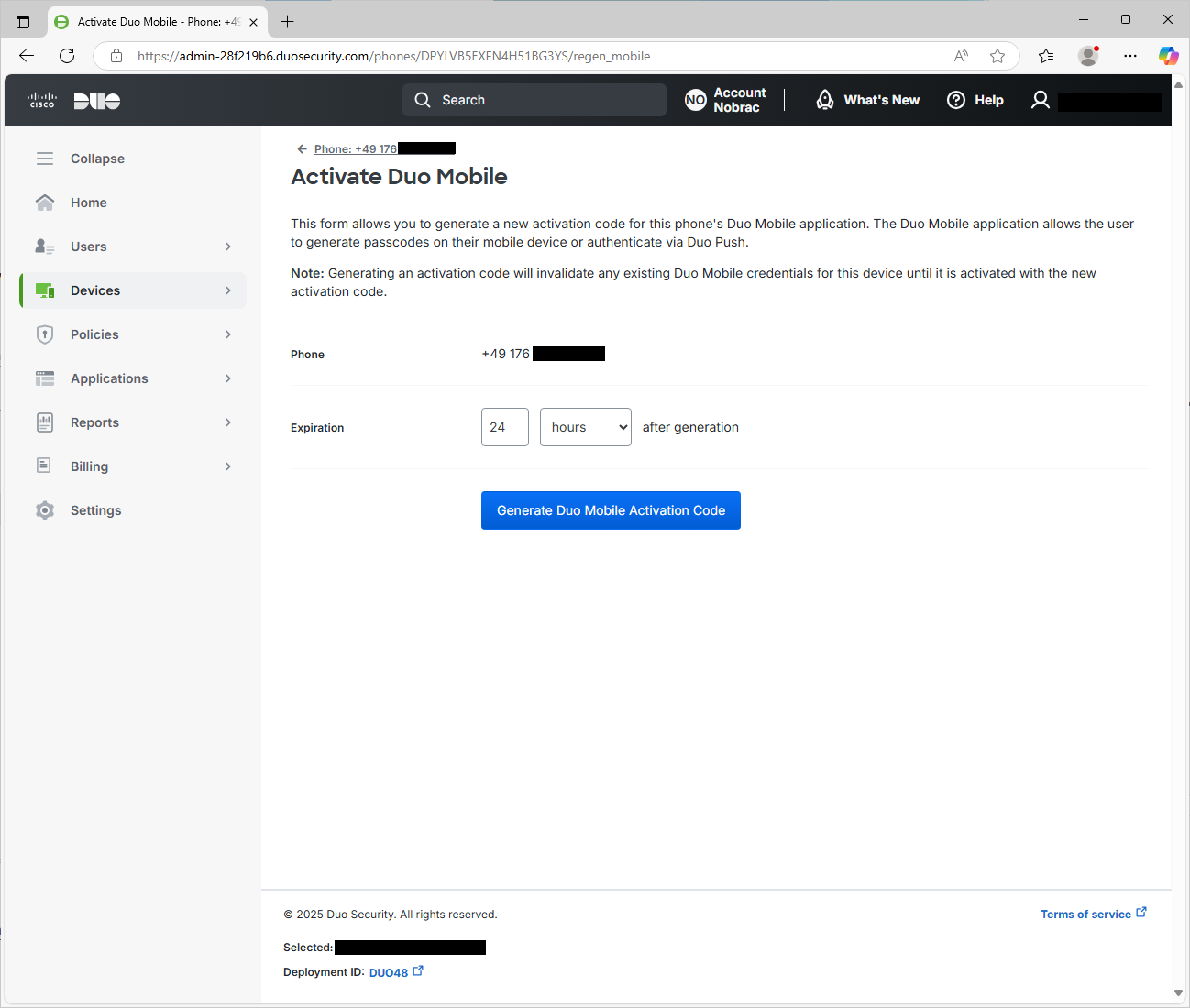Click the Account Nobrac label
Screen dimensions: 1190x1008
(x=740, y=100)
